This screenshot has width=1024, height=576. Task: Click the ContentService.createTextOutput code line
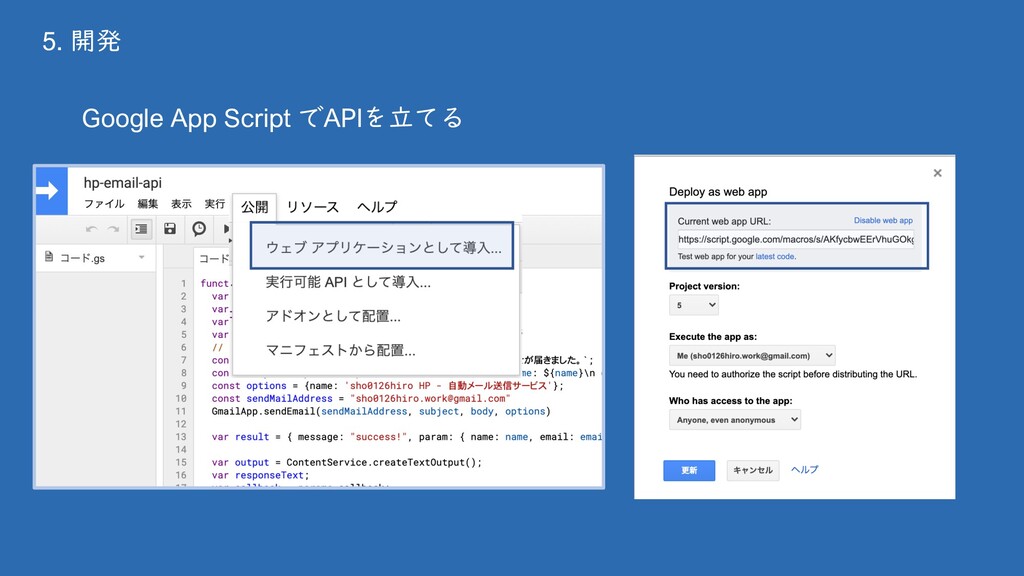point(346,462)
